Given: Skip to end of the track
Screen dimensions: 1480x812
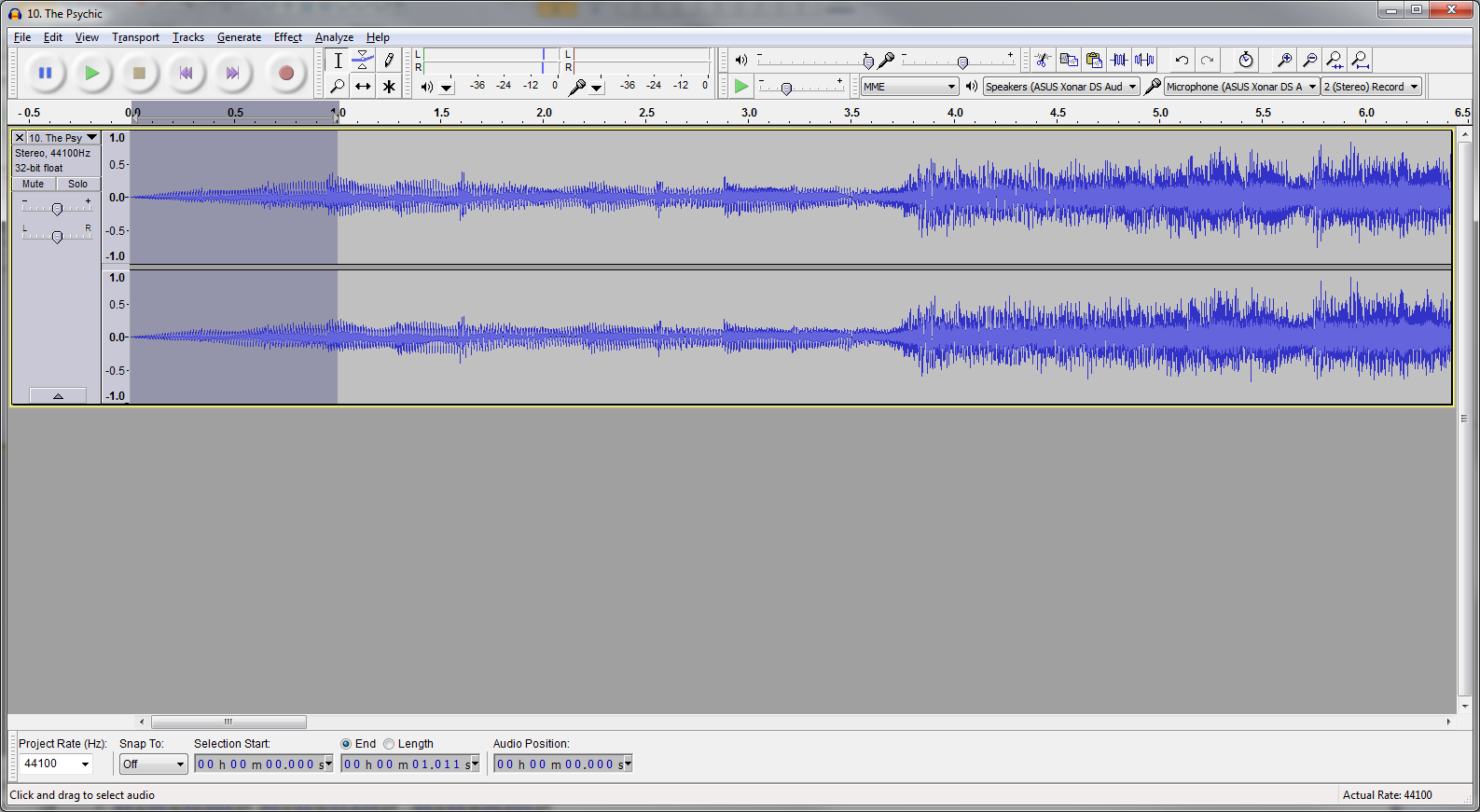Looking at the screenshot, I should [233, 73].
